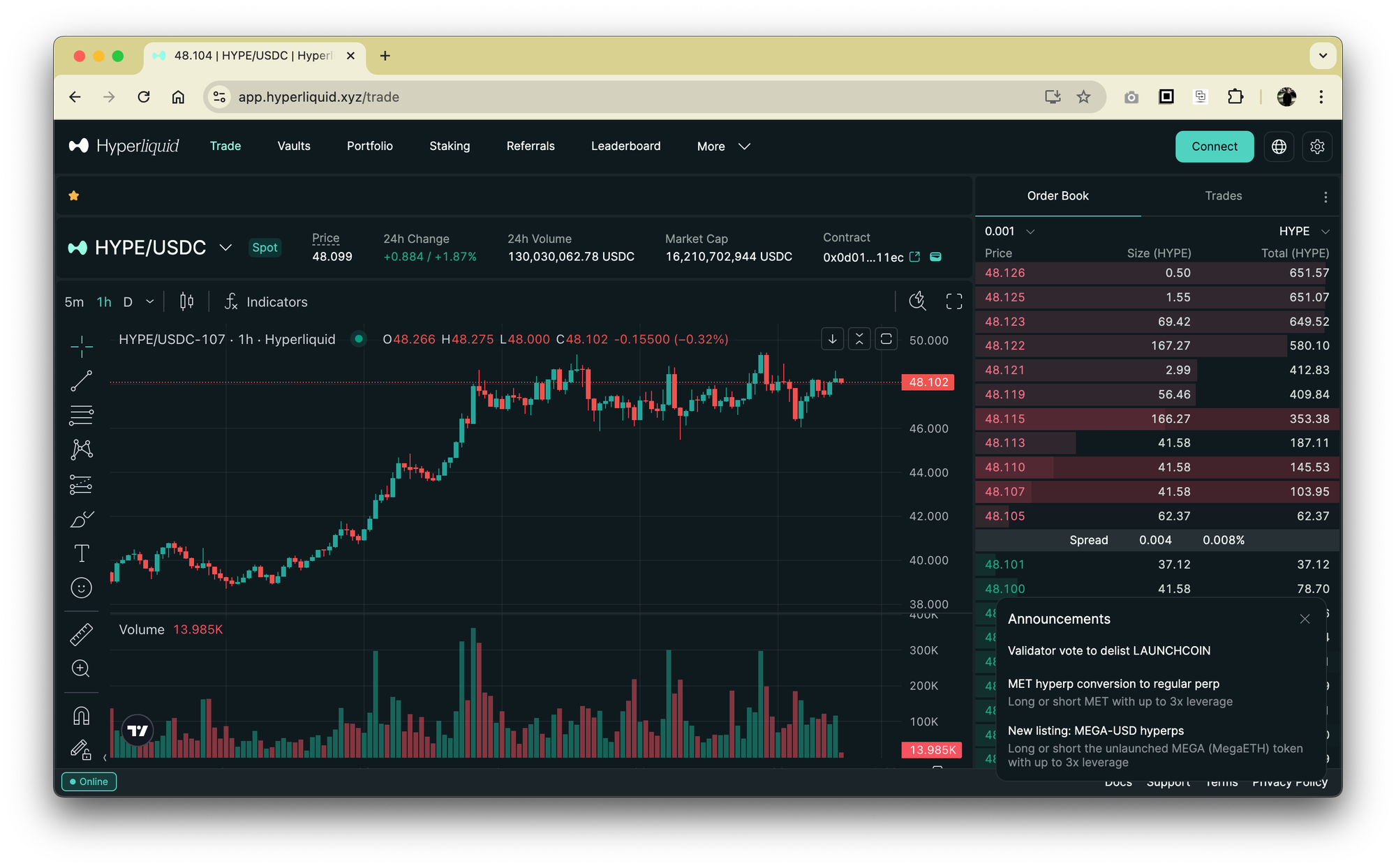The height and width of the screenshot is (868, 1396).
Task: Toggle the favorite star icon
Action: point(74,196)
